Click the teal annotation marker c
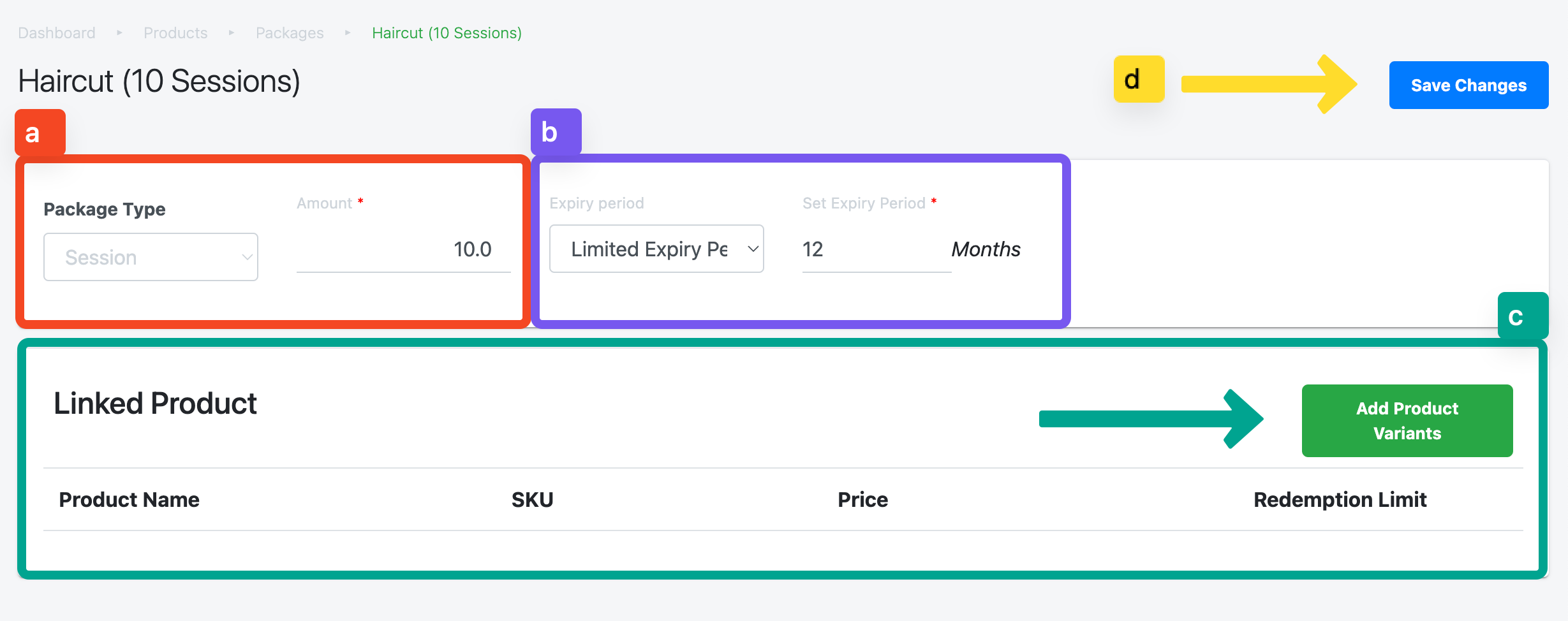The width and height of the screenshot is (1568, 621). click(1523, 316)
